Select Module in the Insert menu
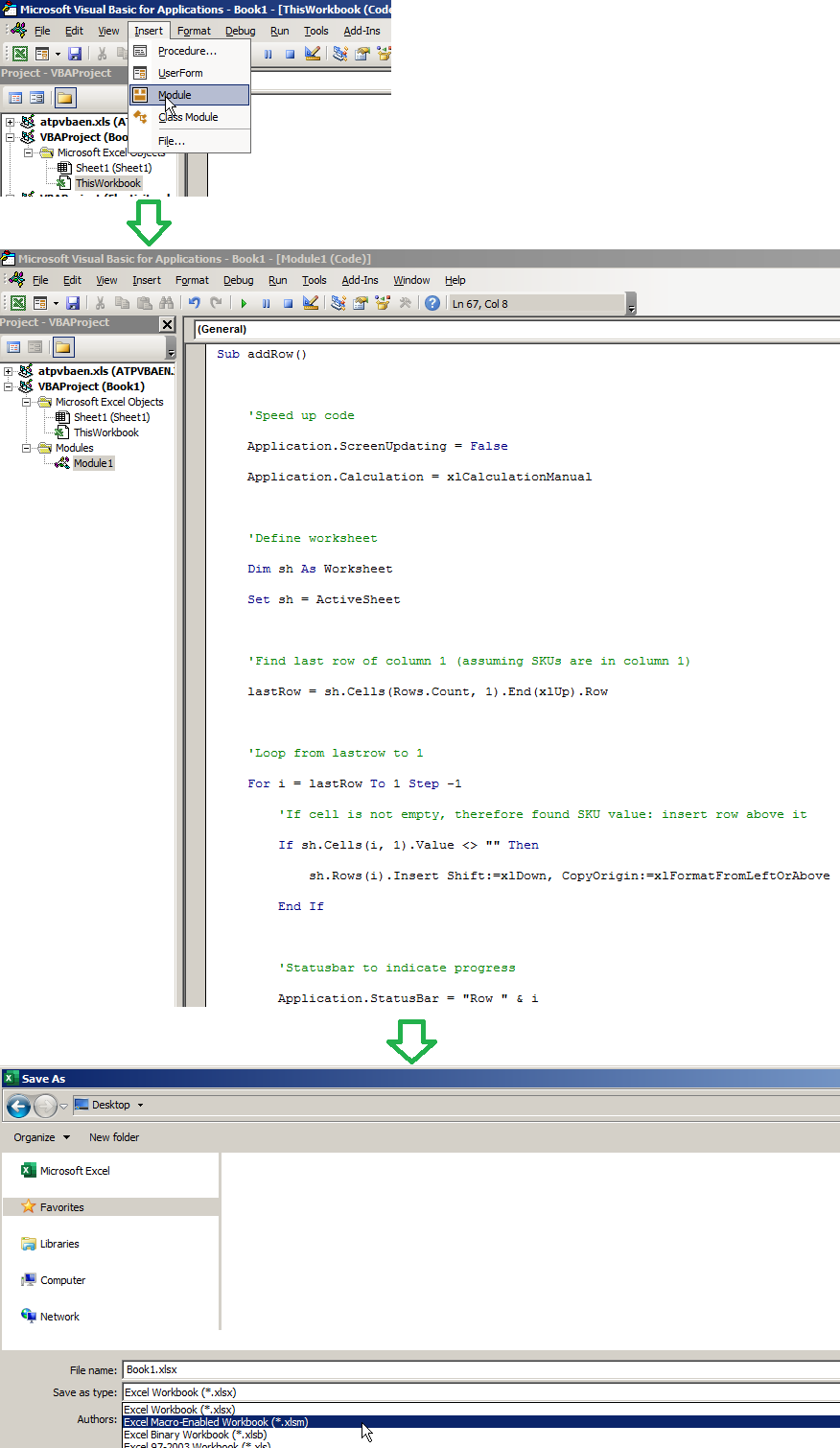 click(190, 95)
